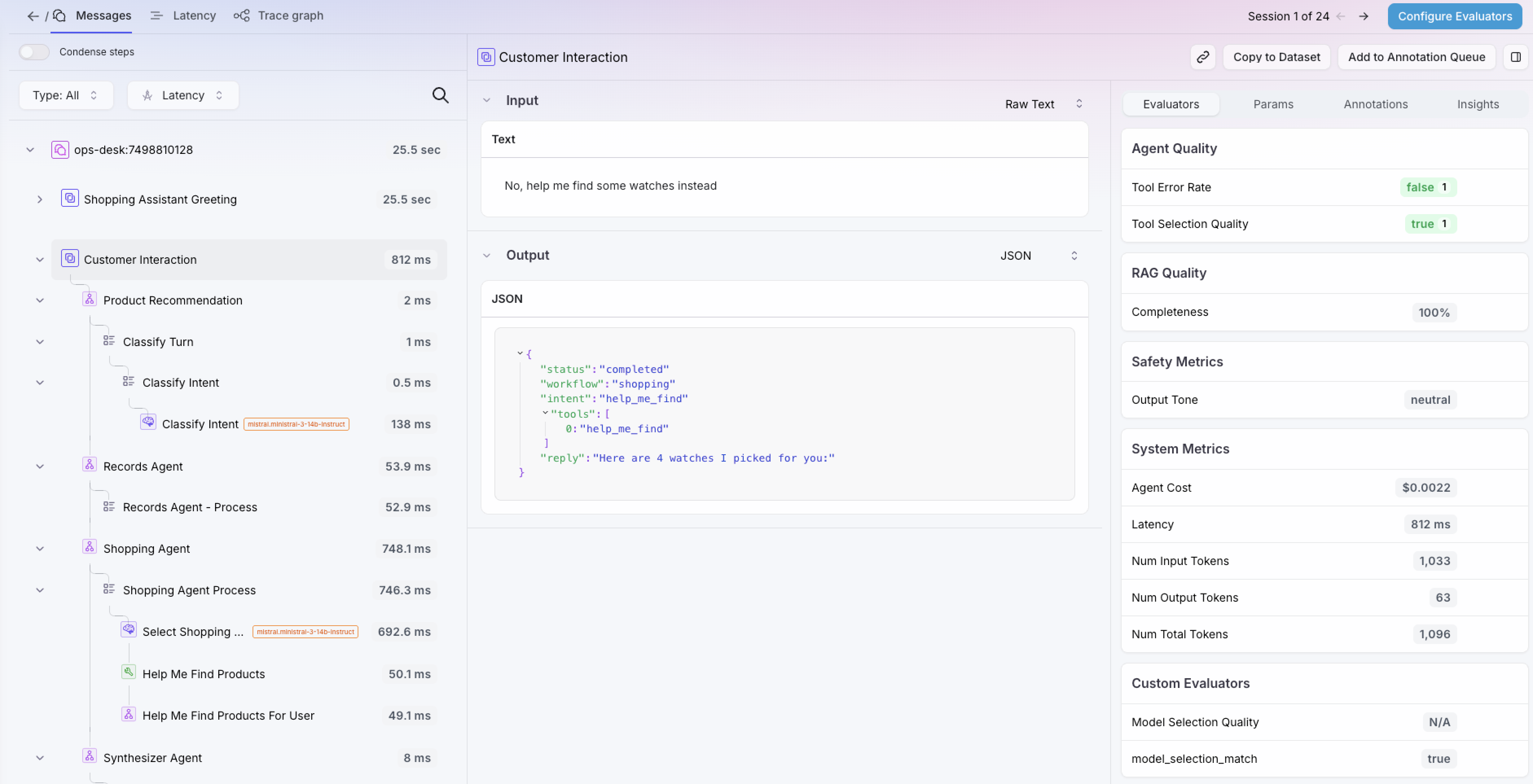Go to previous session arrow
This screenshot has width=1533, height=784.
pyautogui.click(x=1341, y=16)
